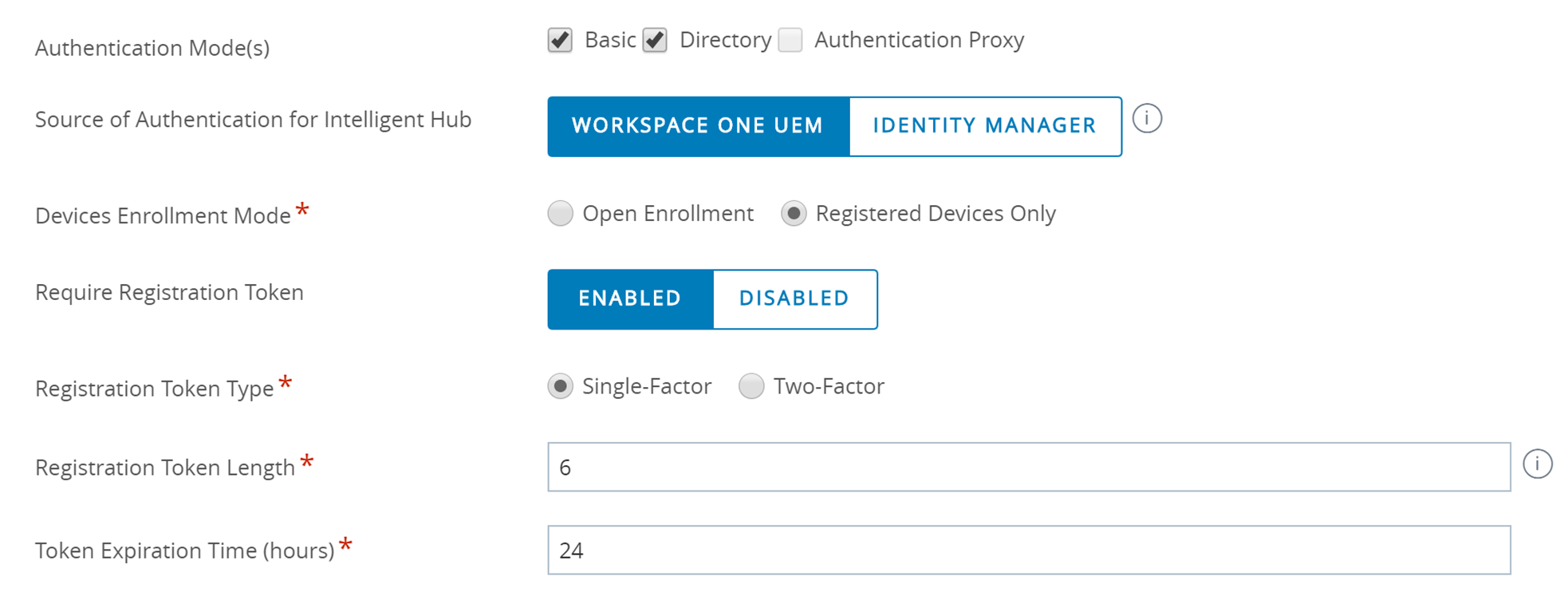
Task: Click the Require Registration Token label
Action: coord(169,293)
